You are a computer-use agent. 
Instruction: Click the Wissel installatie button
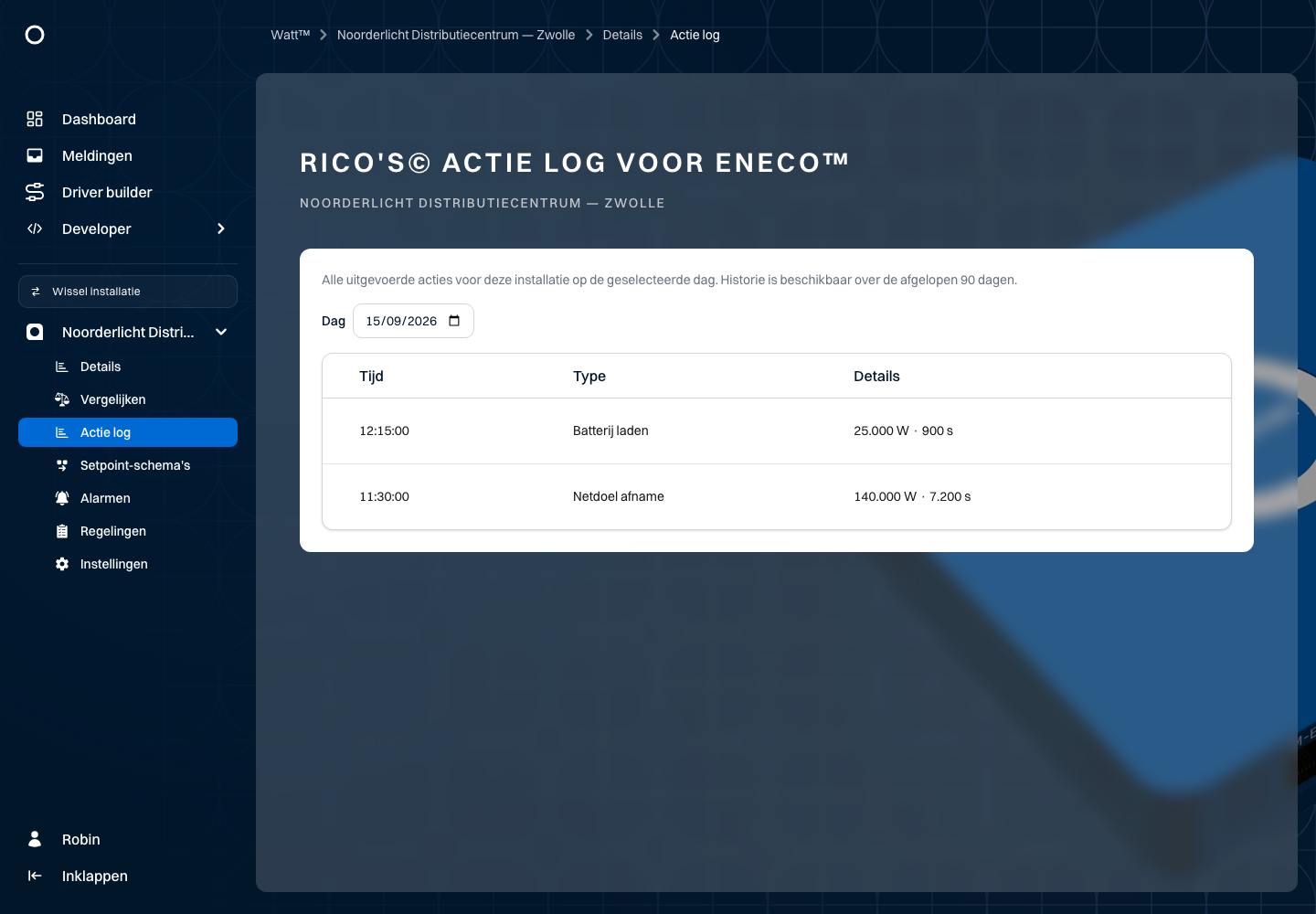(x=128, y=292)
